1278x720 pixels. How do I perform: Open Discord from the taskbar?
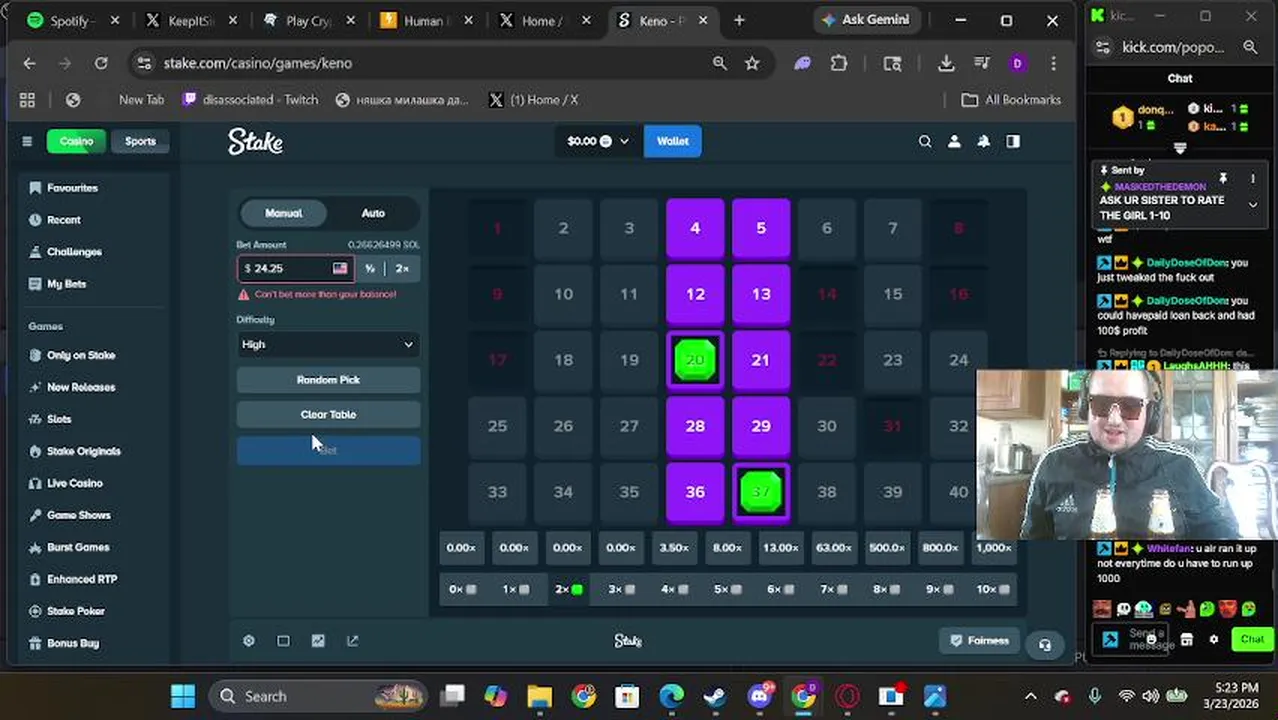(760, 696)
